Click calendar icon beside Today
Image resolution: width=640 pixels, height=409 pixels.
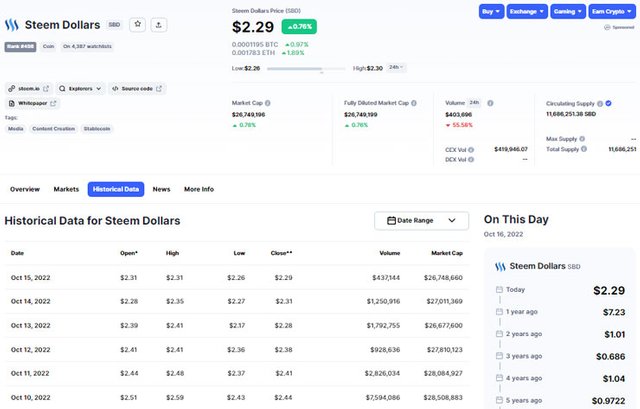point(499,289)
